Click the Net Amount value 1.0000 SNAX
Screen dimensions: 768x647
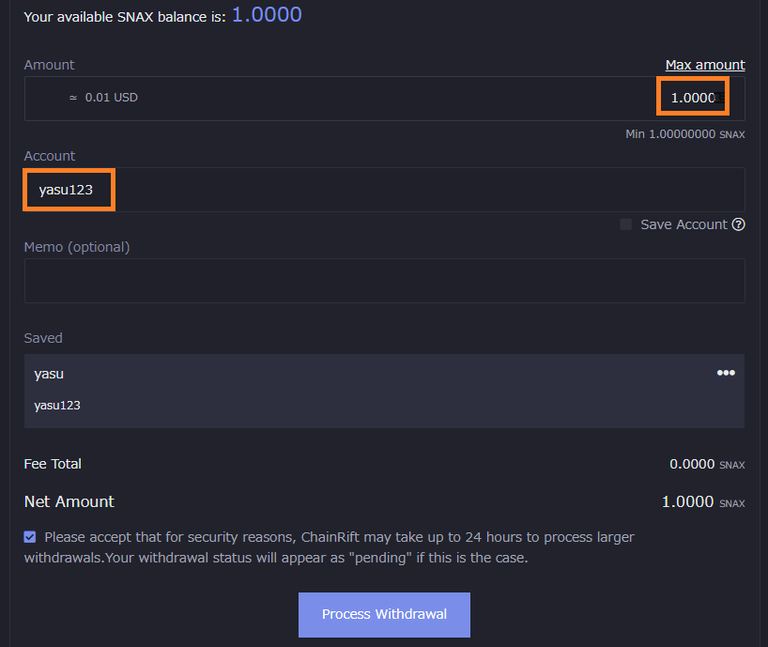(x=702, y=502)
